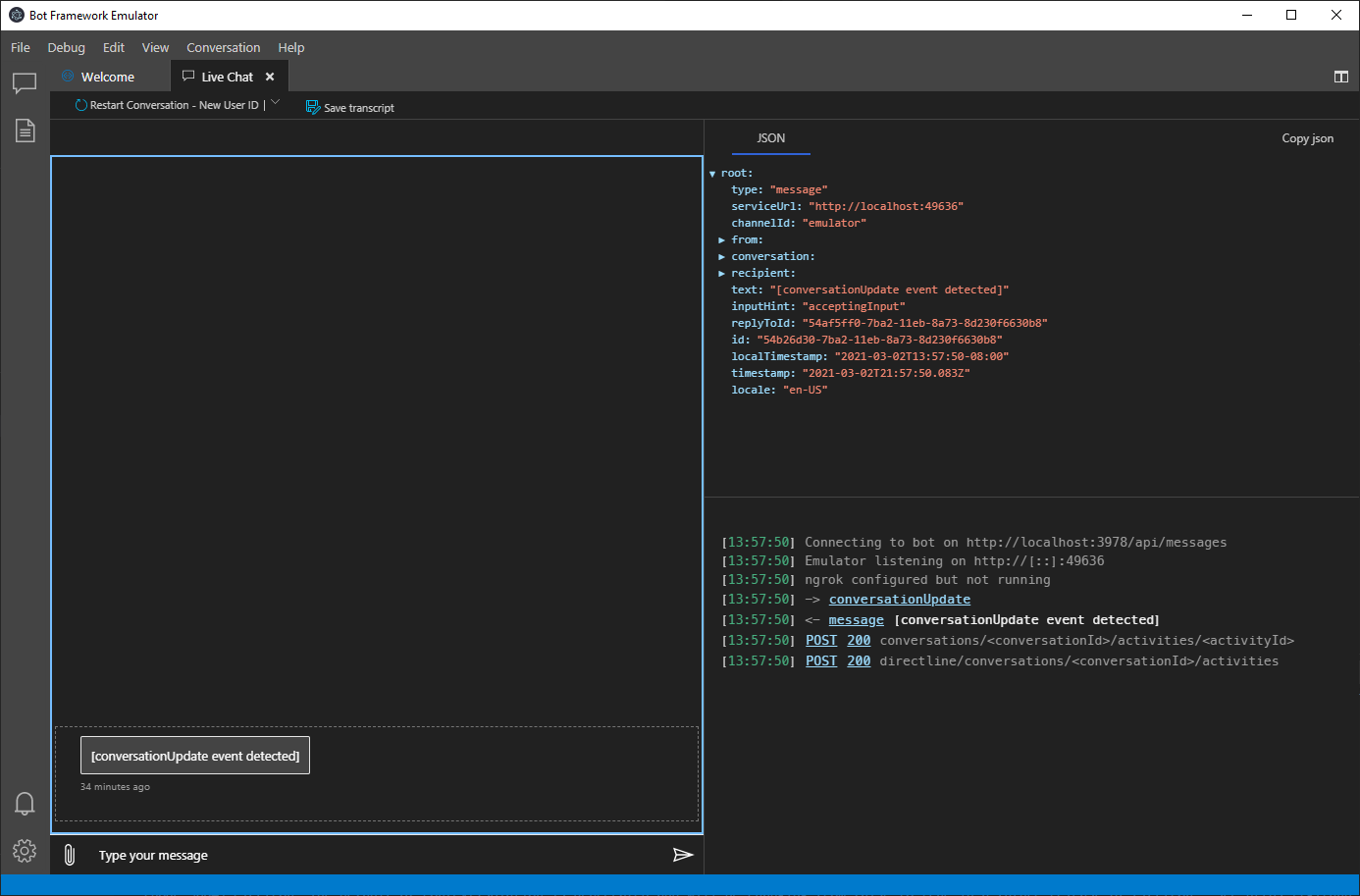Screen dimensions: 1360x896
Task: Open the message log link
Action: (x=856, y=619)
